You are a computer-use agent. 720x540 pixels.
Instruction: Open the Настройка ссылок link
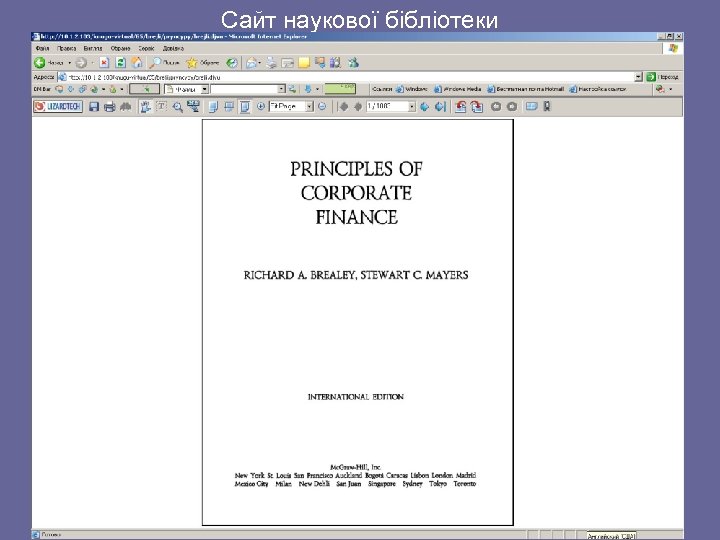[597, 89]
